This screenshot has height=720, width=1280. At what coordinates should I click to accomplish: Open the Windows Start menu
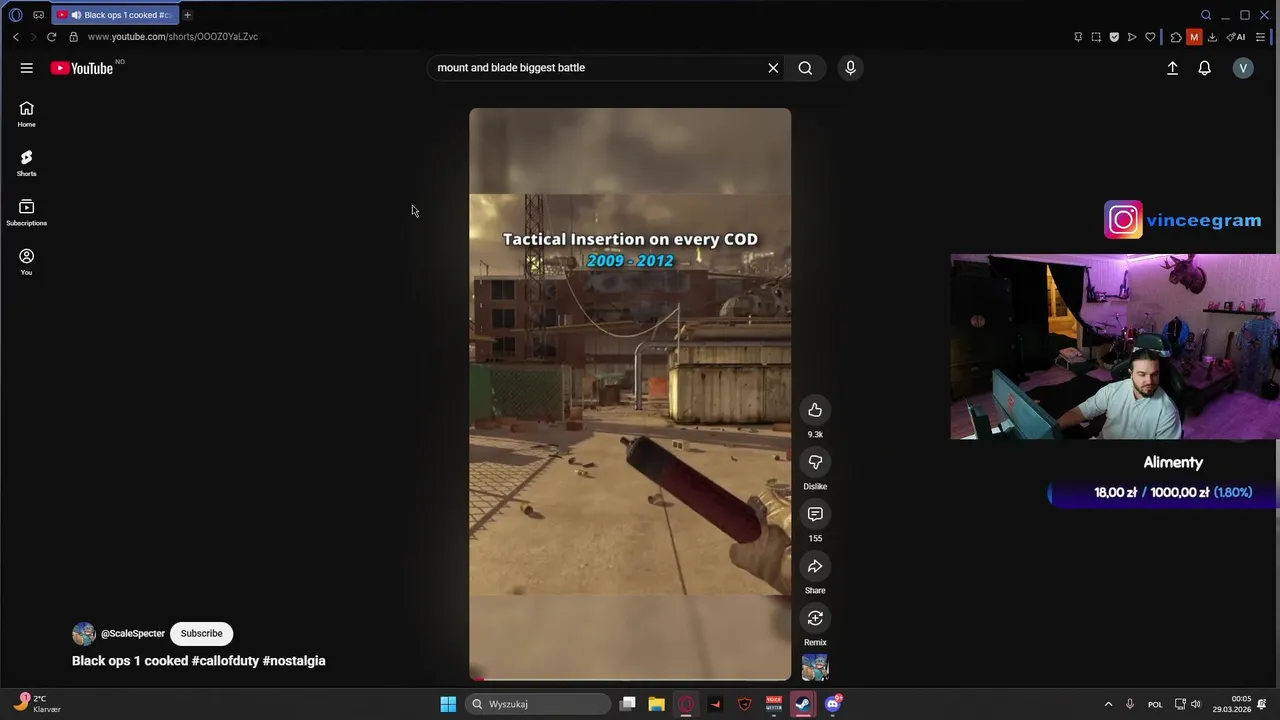pos(448,704)
